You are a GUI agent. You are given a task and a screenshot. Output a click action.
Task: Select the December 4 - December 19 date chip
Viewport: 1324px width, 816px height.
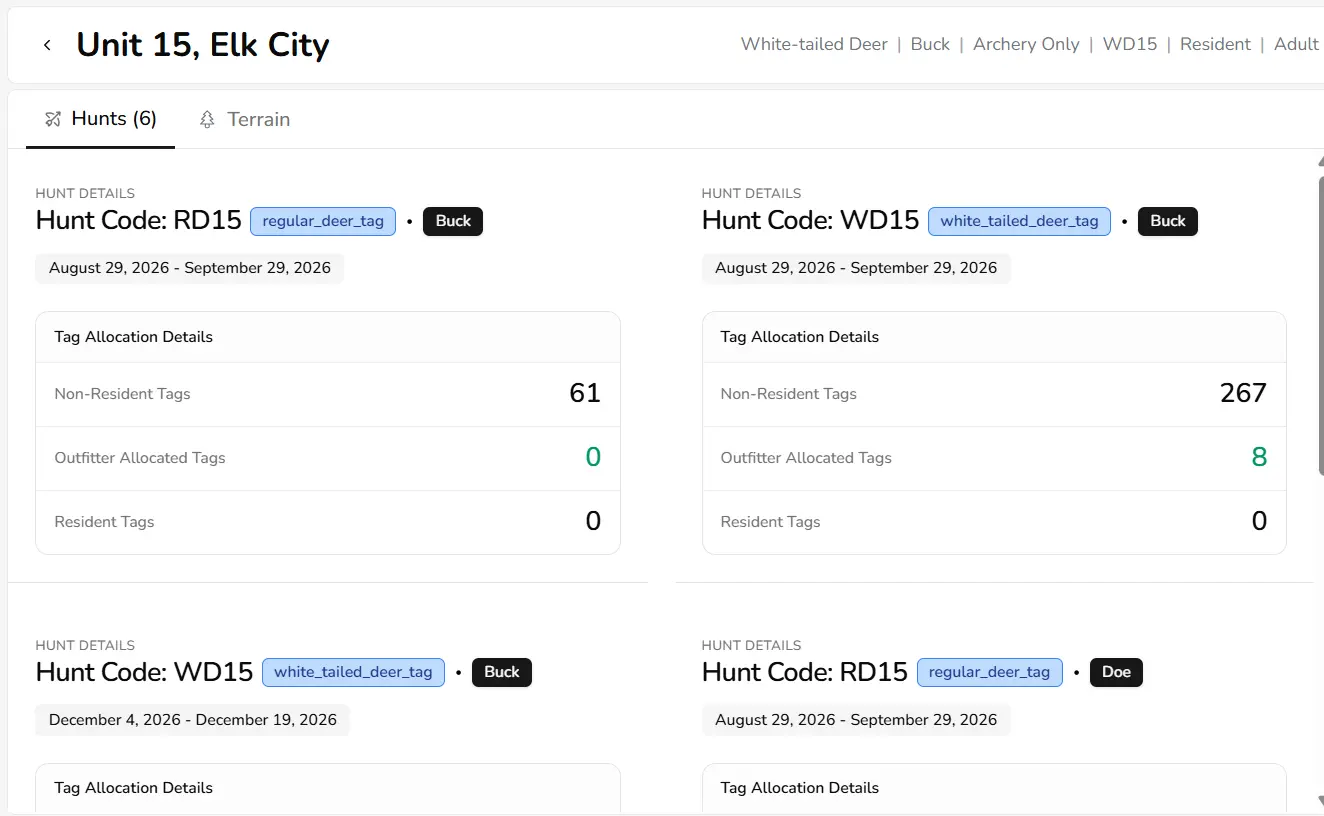(x=193, y=720)
